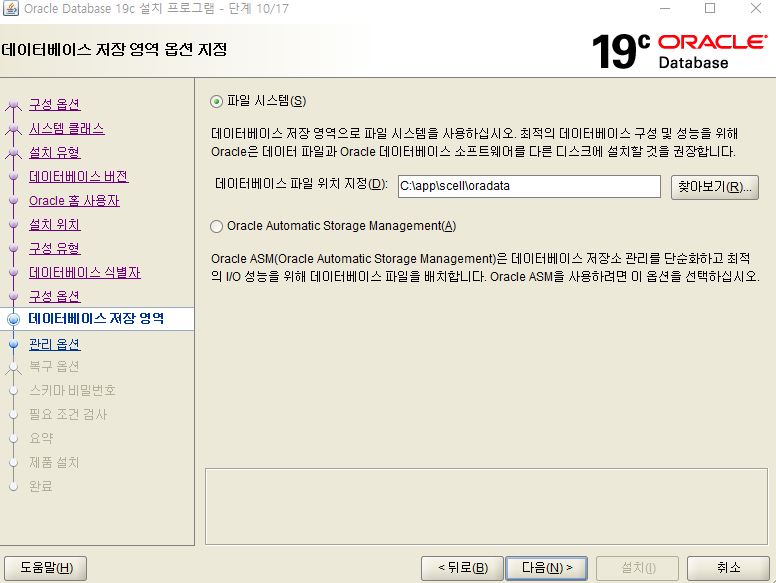The image size is (776, 583).
Task: Minimize the installer window
Action: click(665, 8)
